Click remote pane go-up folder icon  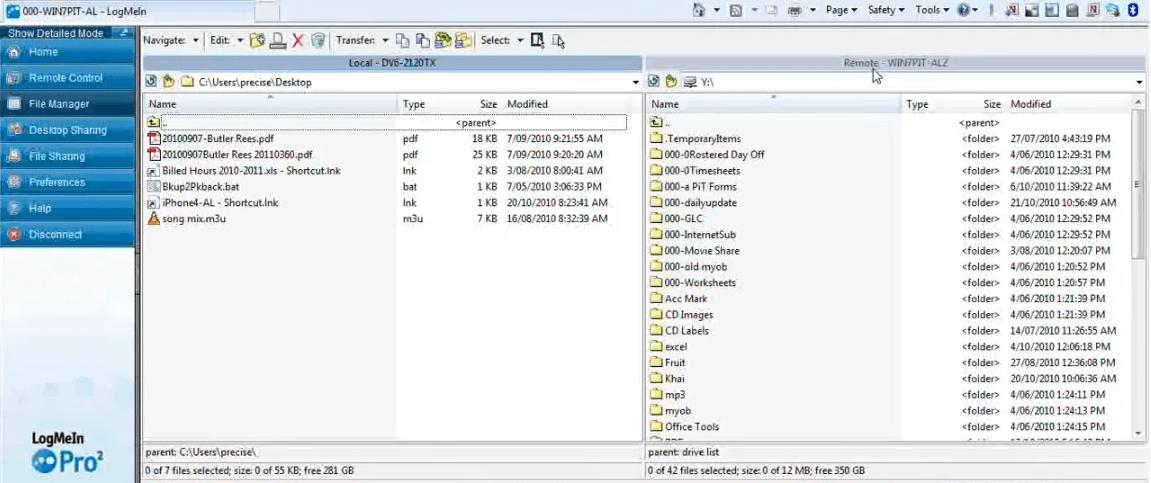click(x=671, y=82)
